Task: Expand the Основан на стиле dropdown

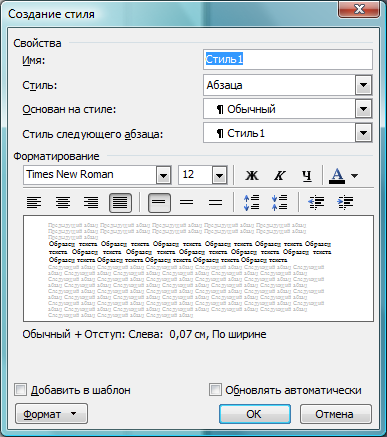Action: point(363,109)
